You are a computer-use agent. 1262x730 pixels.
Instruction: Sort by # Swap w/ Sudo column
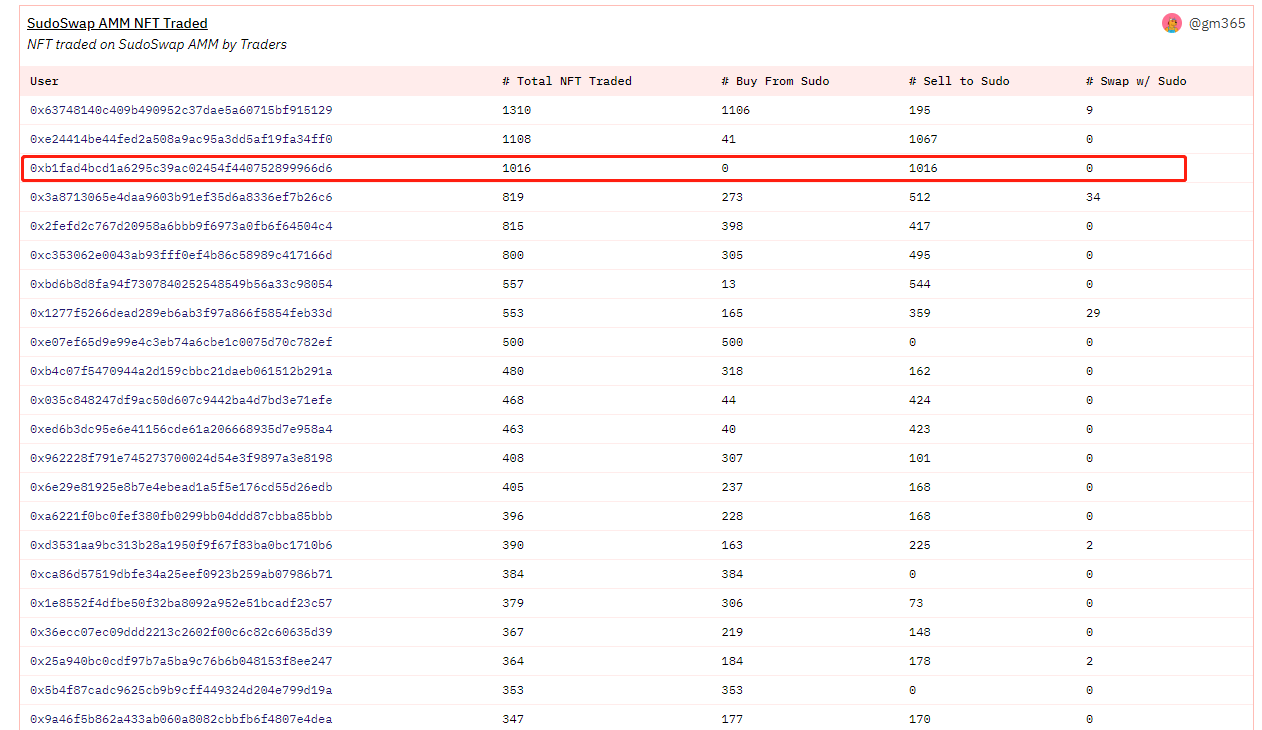coord(1136,81)
